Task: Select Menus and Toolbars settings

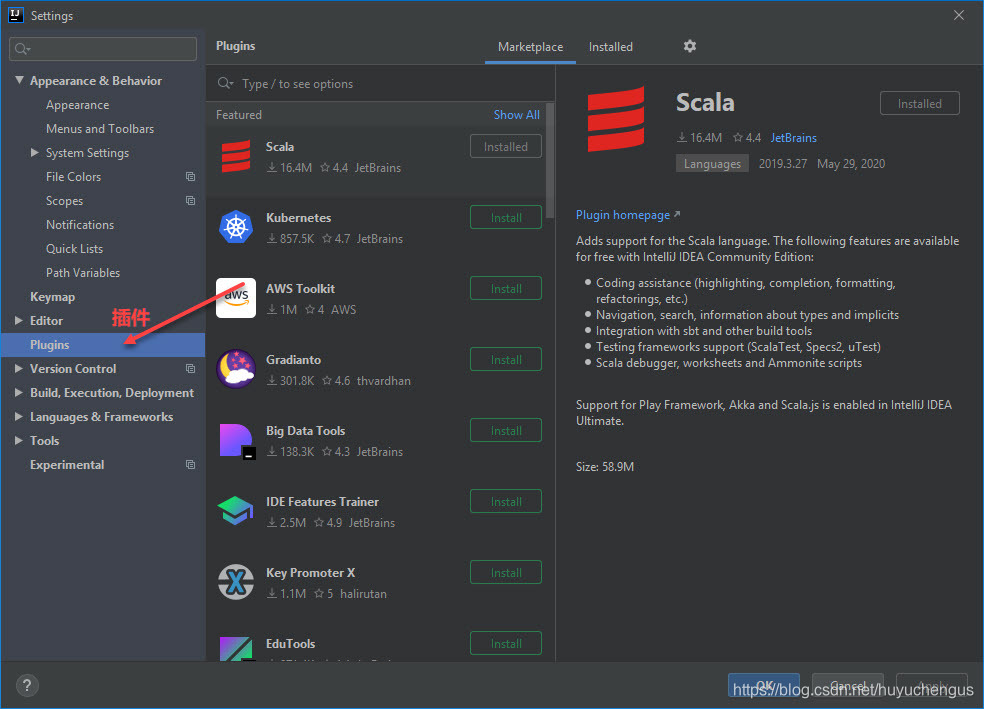Action: tap(100, 129)
